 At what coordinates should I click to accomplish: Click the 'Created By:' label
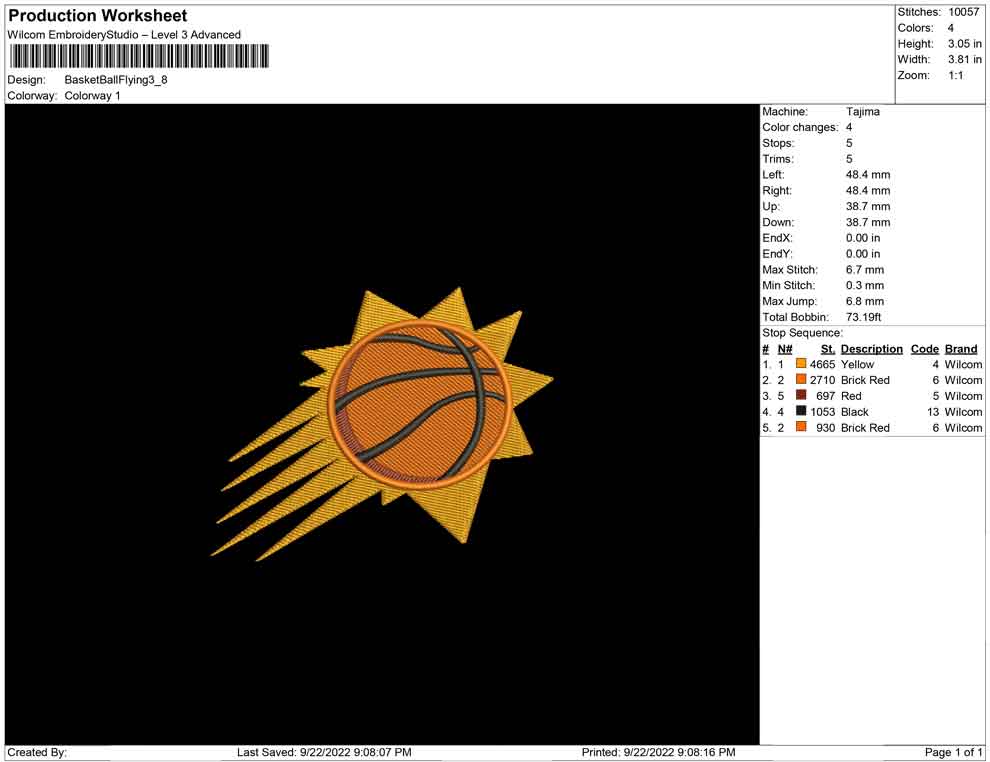point(37,752)
